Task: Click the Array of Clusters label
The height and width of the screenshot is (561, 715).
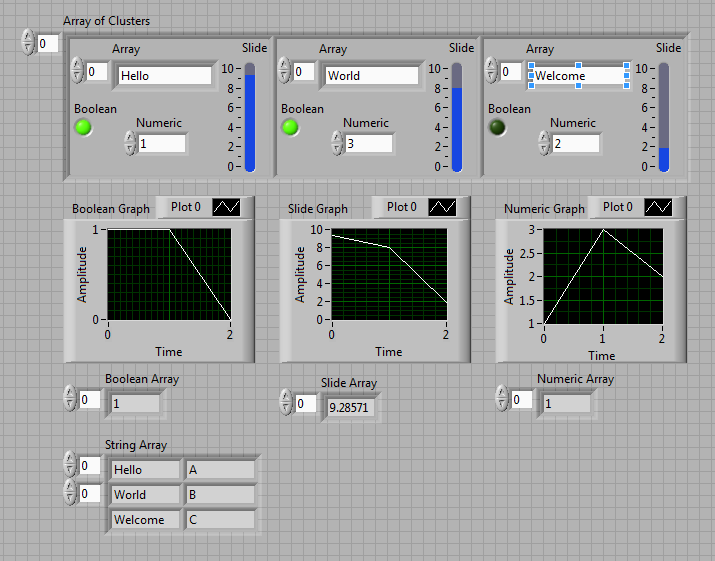Action: 106,21
